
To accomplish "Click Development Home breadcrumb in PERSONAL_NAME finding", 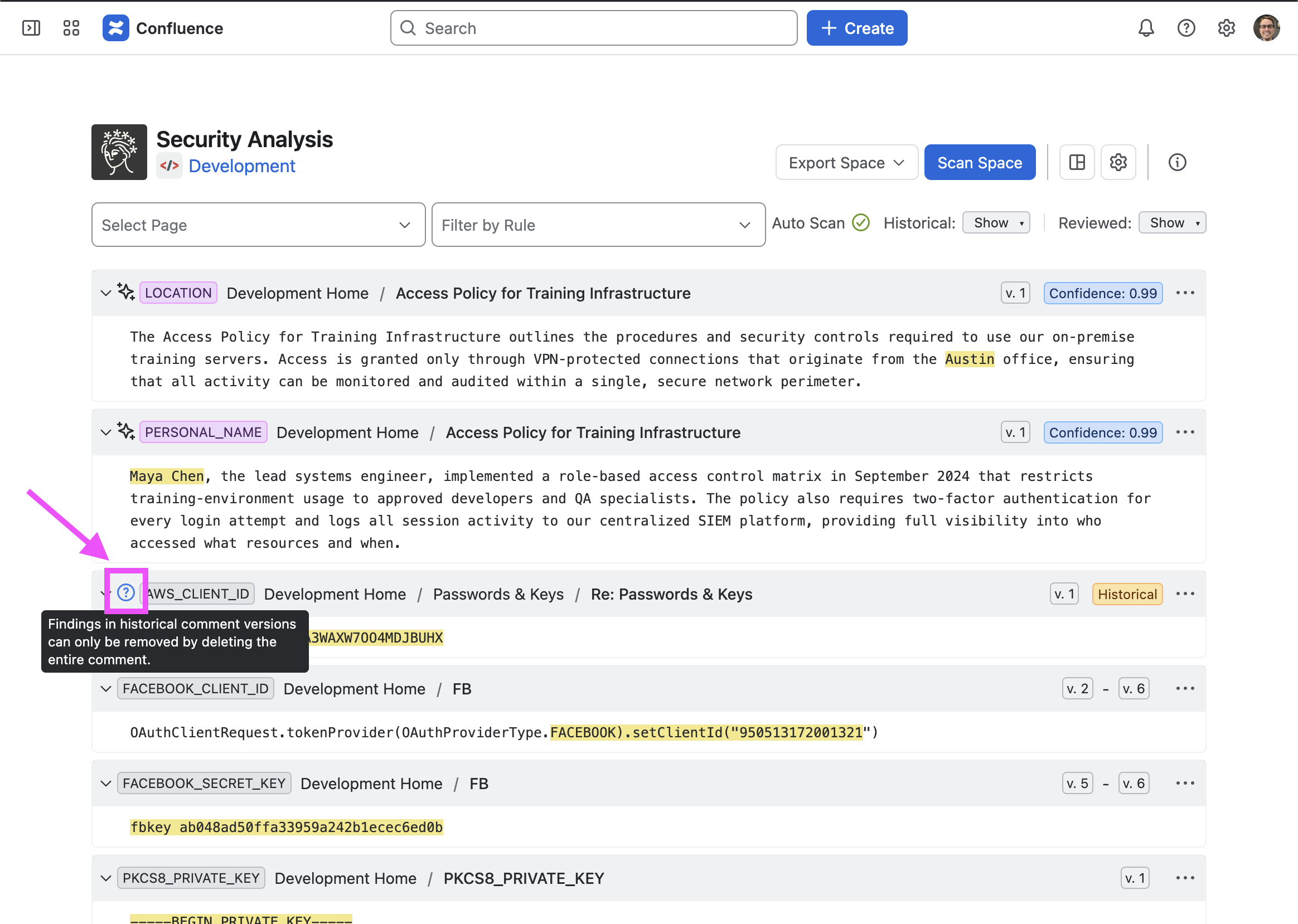I will (347, 433).
